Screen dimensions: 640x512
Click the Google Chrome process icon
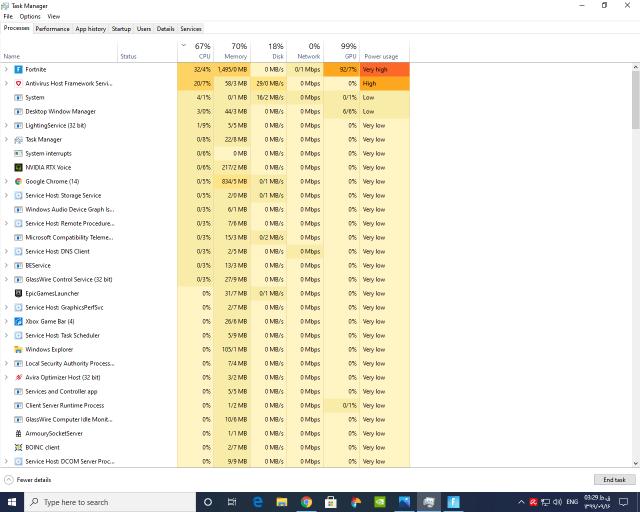(18, 181)
